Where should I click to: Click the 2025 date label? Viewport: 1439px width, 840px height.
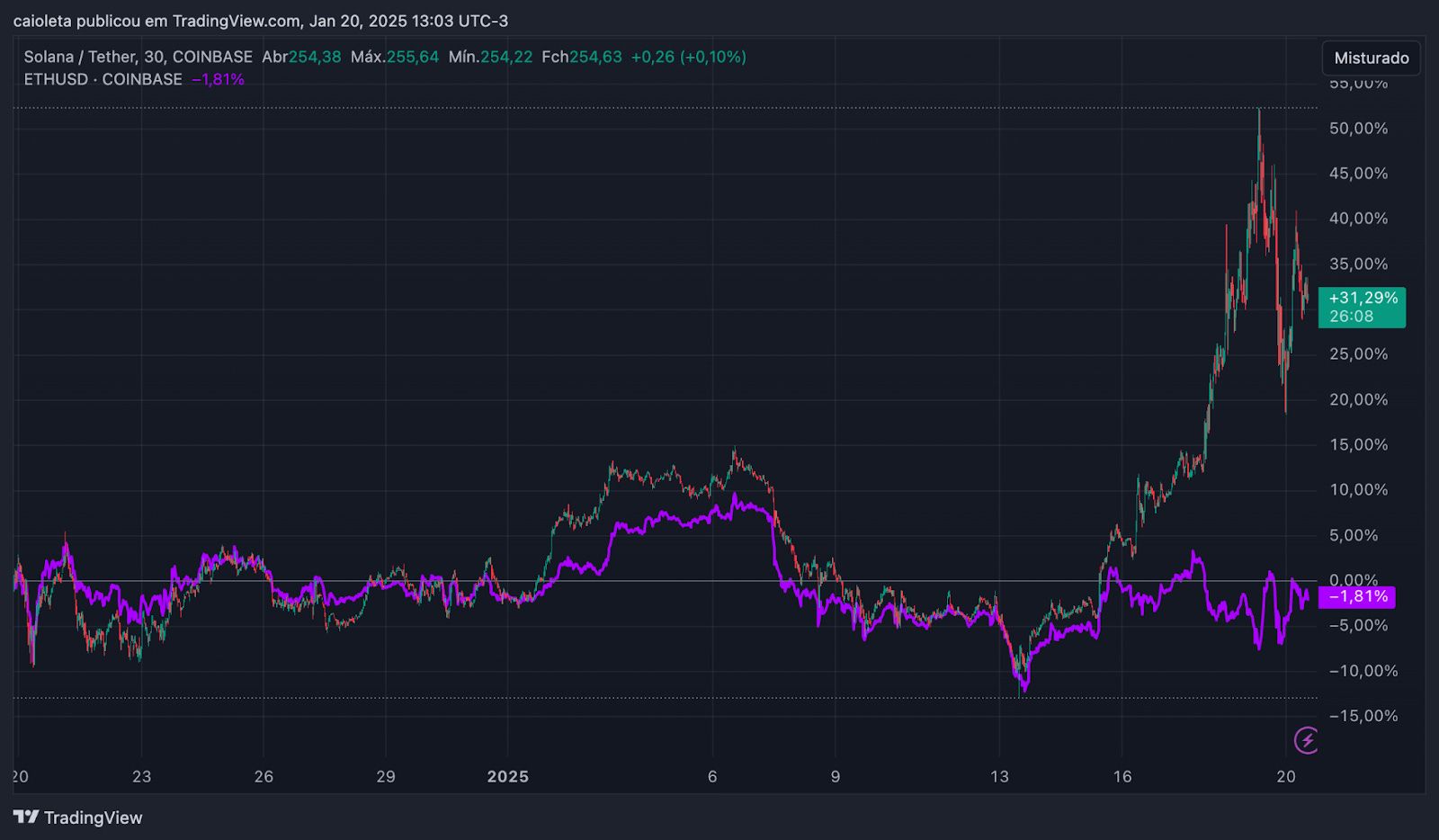pyautogui.click(x=508, y=776)
